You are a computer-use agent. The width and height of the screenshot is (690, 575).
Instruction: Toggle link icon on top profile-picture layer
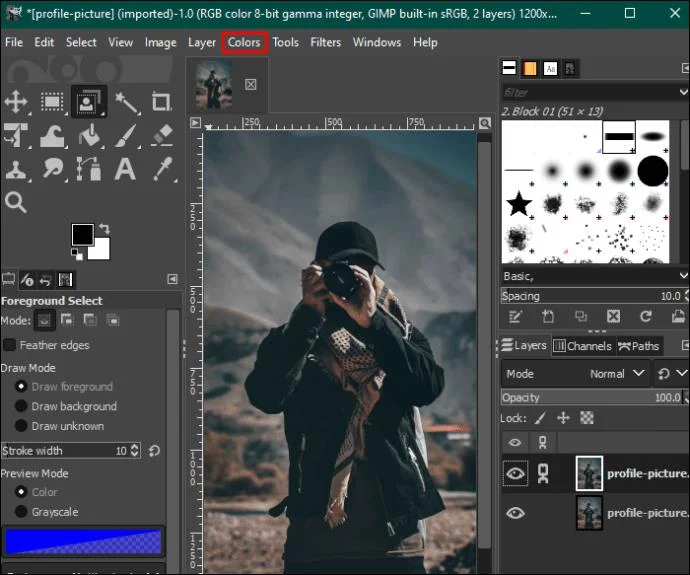543,474
